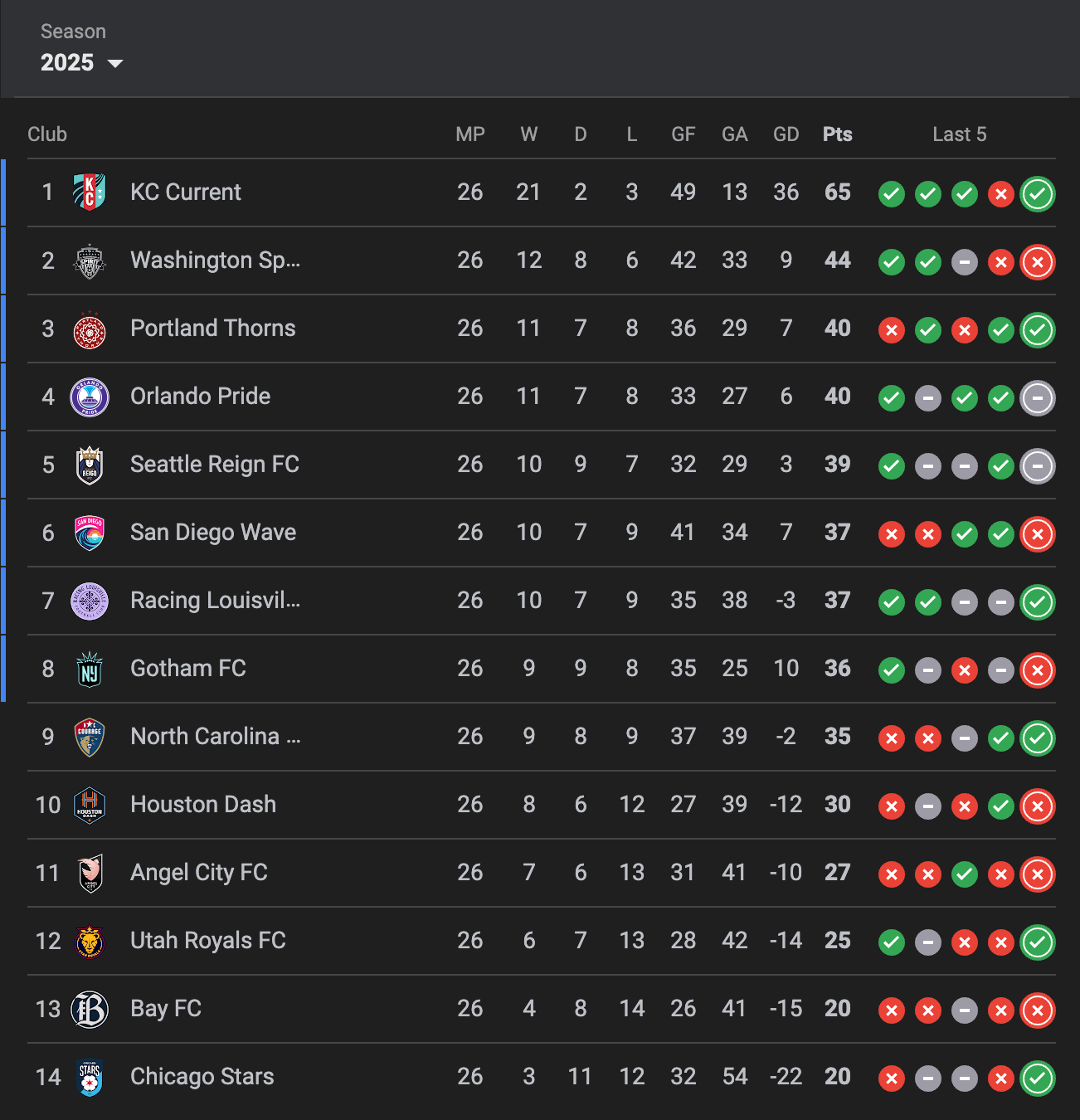This screenshot has width=1080, height=1120.
Task: Select the Seattle Reign FC logo
Action: coord(90,465)
